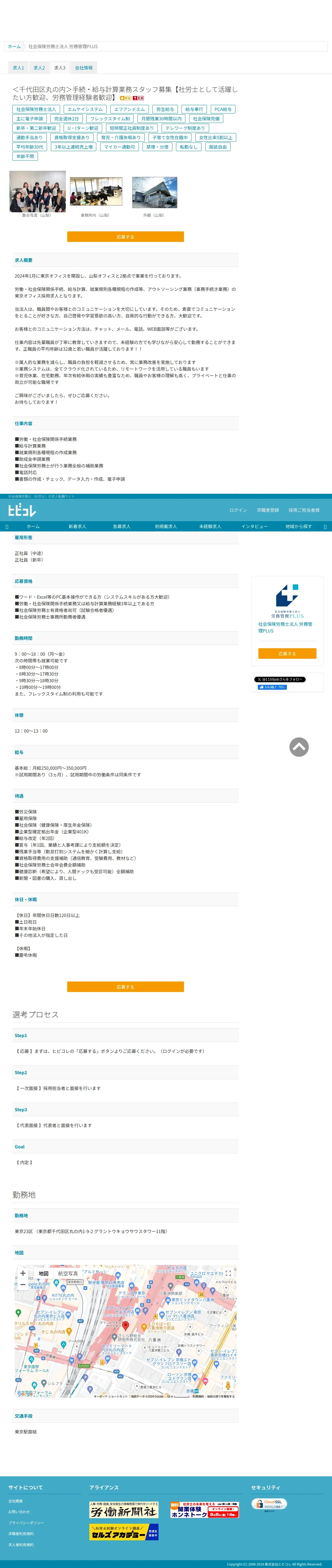Open 新着求人 menu item
The image size is (332, 1568).
pyautogui.click(x=77, y=526)
